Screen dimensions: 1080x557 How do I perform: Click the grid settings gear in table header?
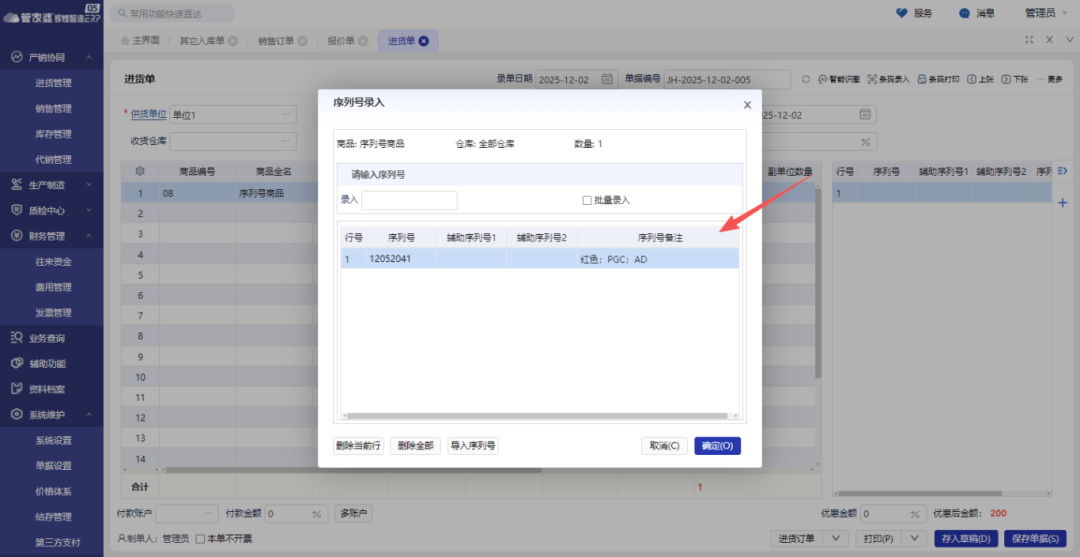click(140, 171)
